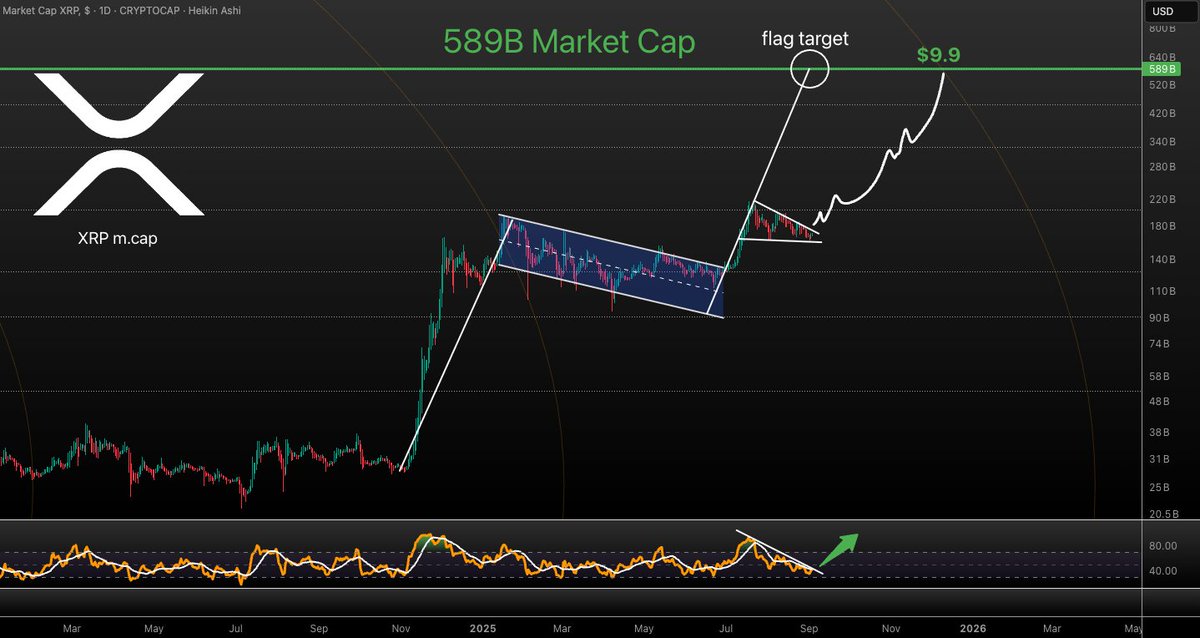Click the 80.00 level on the oscillator scale
Viewport: 1200px width, 638px height.
[1162, 546]
